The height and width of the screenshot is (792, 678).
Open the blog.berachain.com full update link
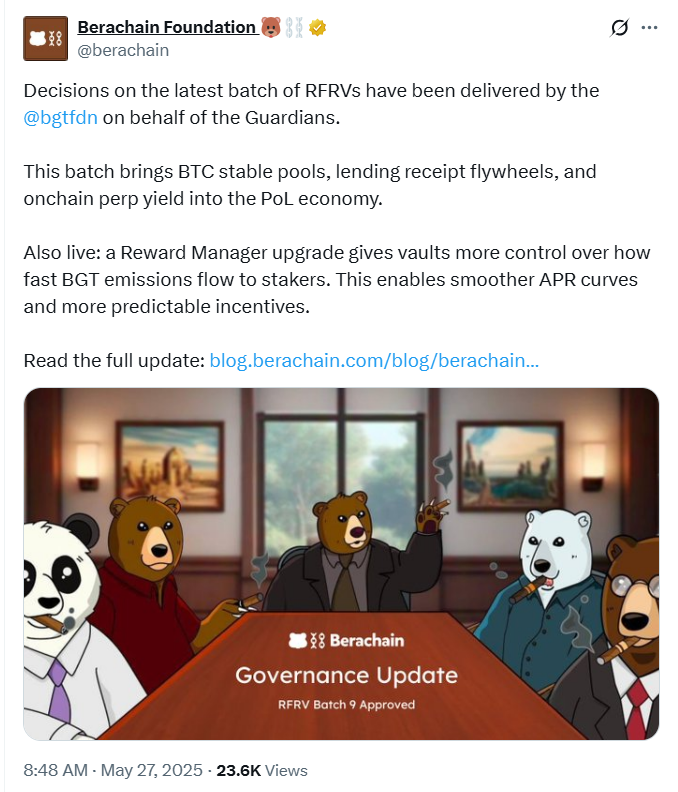coord(374,361)
